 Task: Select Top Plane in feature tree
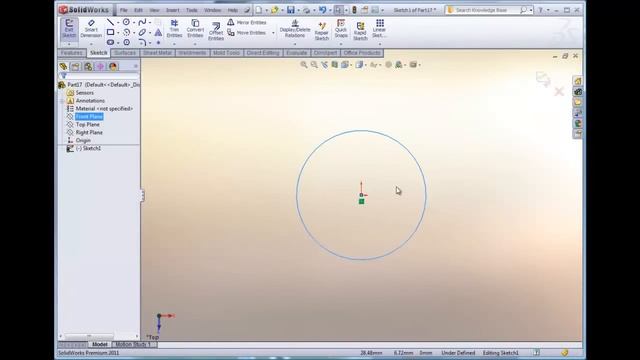pos(87,124)
